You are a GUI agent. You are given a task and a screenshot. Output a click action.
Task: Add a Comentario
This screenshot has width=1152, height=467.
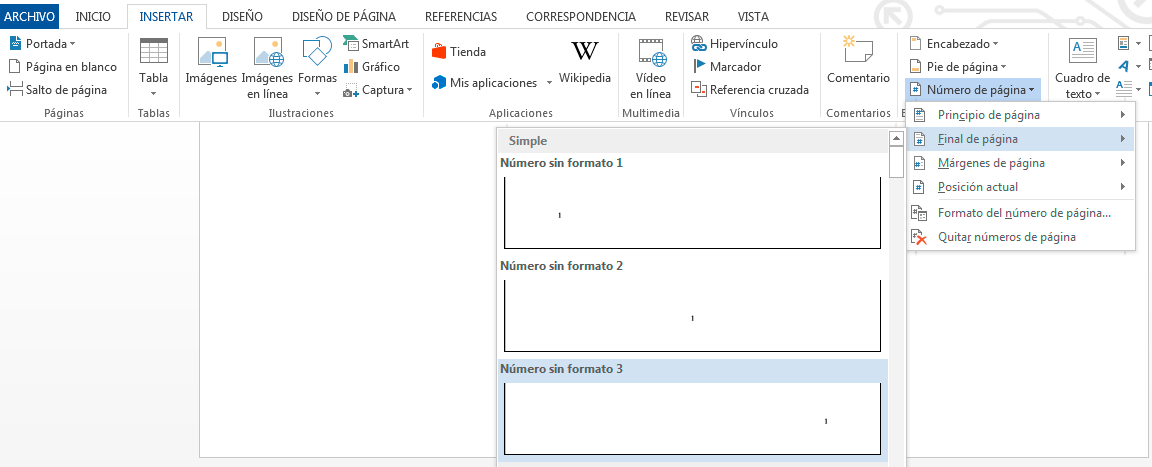coord(858,60)
